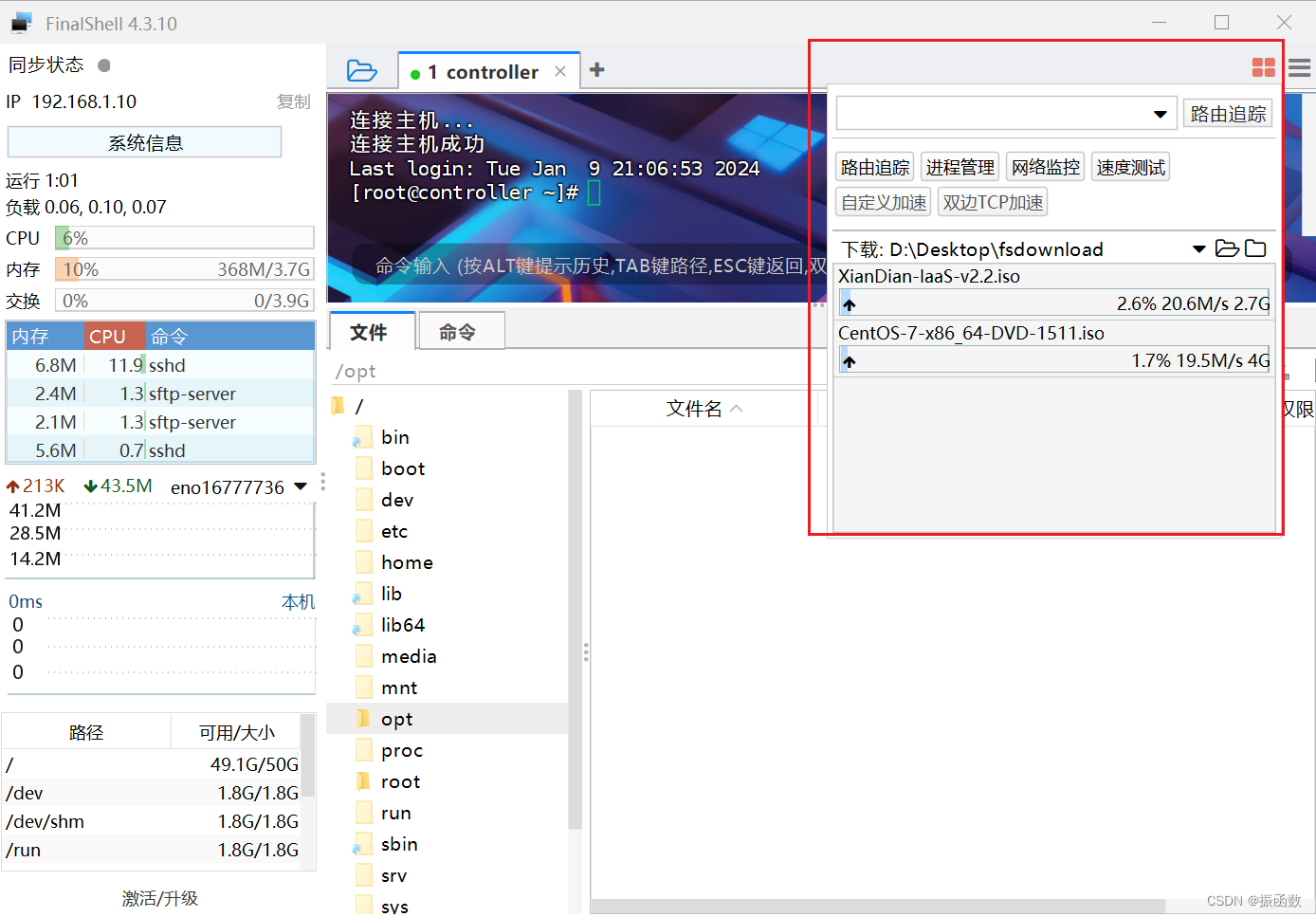Click the lib64 folder icon
Screen dimensions: 1316x917
click(x=362, y=626)
